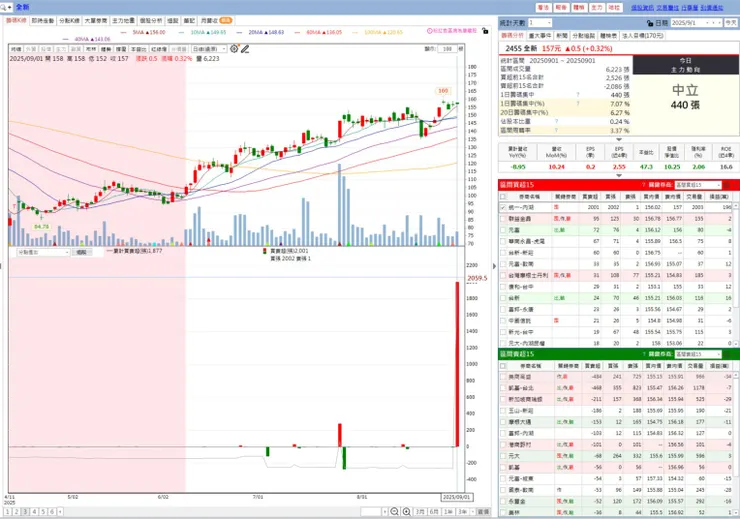Click the search magnifier icon at top-left

pyautogui.click(x=4, y=7)
